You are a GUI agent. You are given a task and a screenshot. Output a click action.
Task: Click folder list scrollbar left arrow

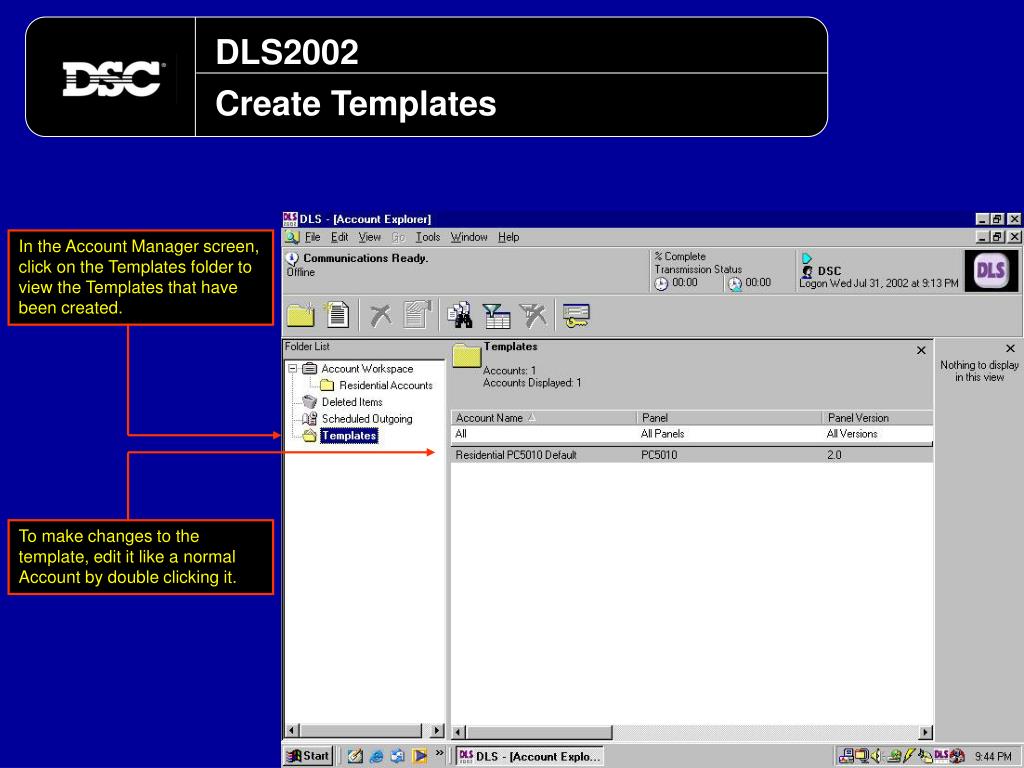293,731
